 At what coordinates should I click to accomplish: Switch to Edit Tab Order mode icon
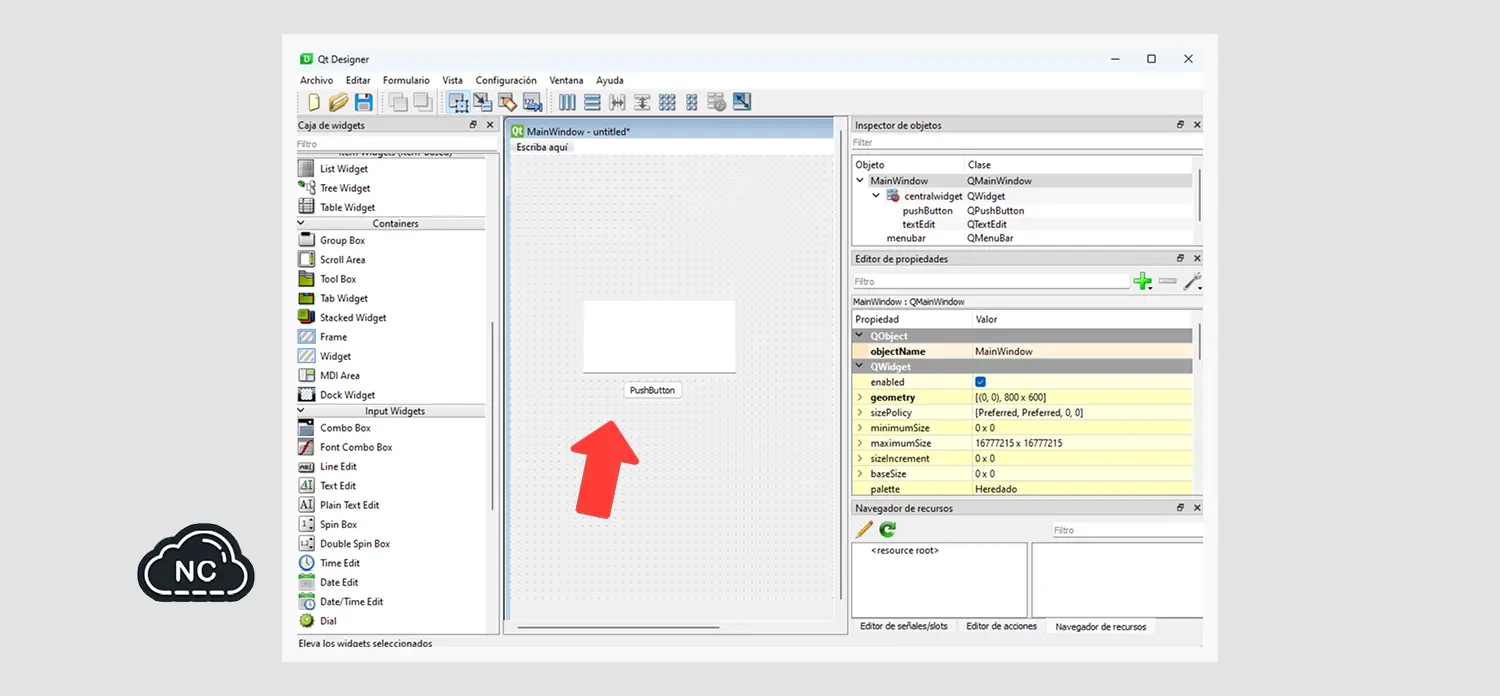(532, 102)
